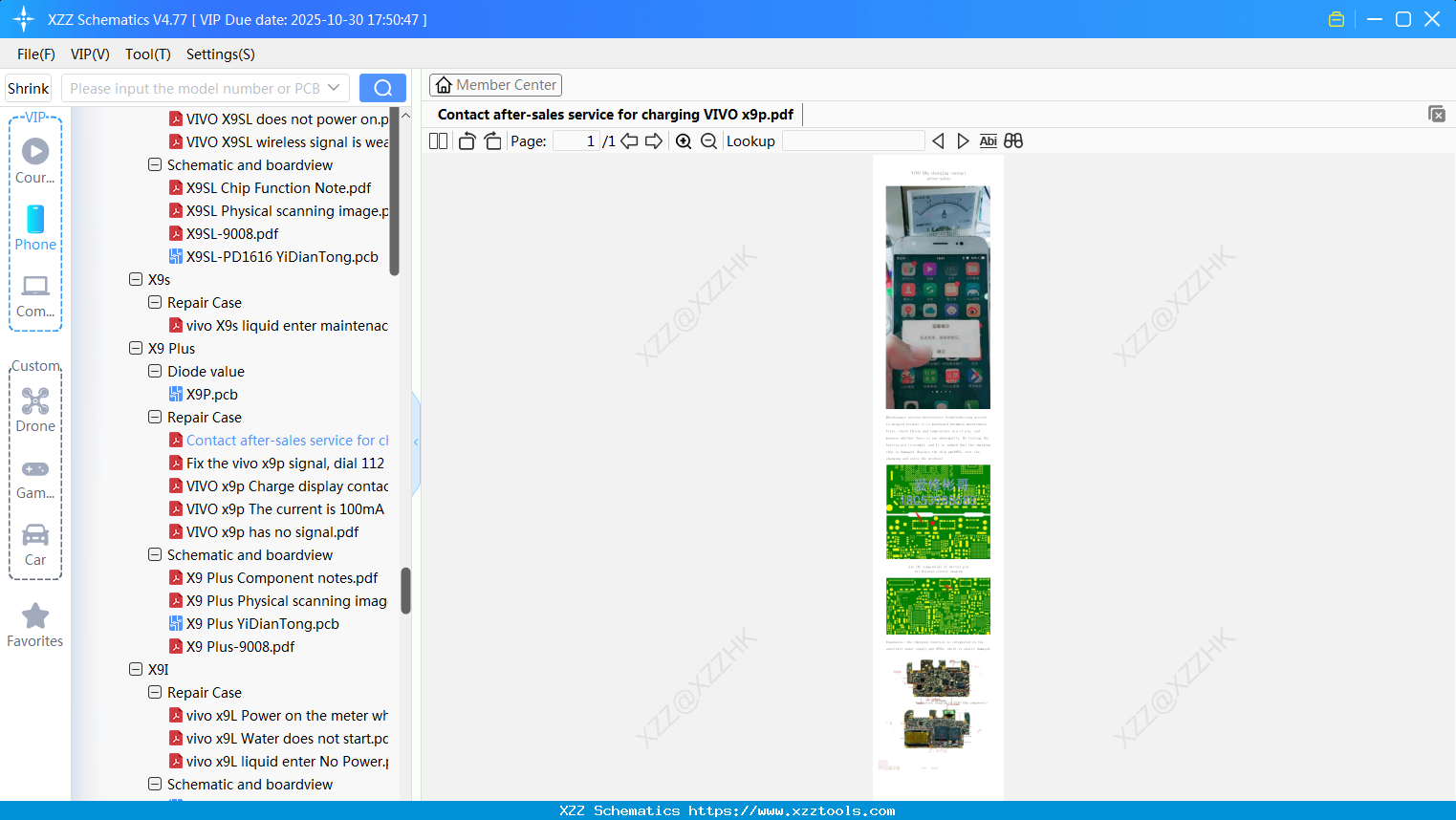The image size is (1456, 820).
Task: Toggle the Abi whole-word match option
Action: pos(989,141)
